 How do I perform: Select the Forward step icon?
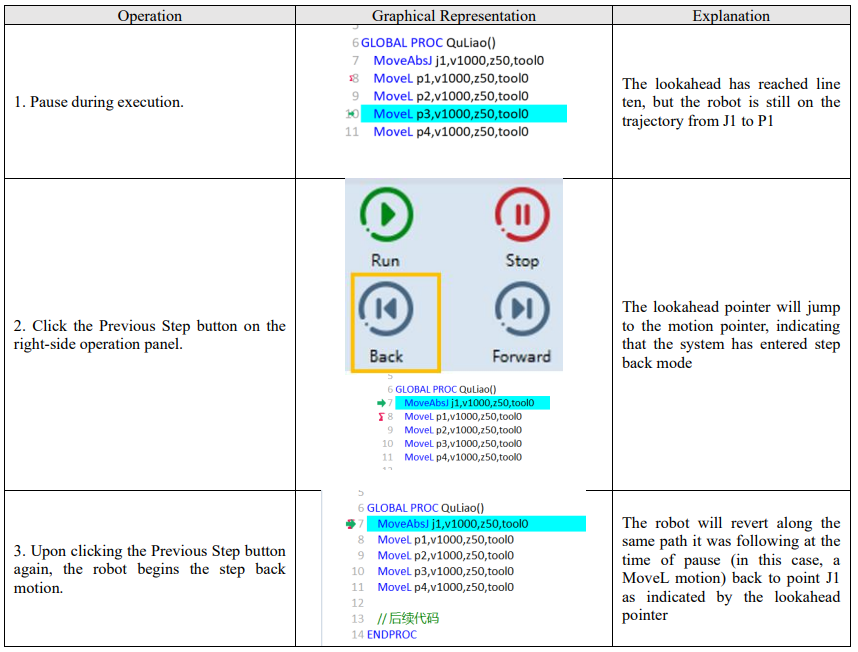[x=522, y=309]
